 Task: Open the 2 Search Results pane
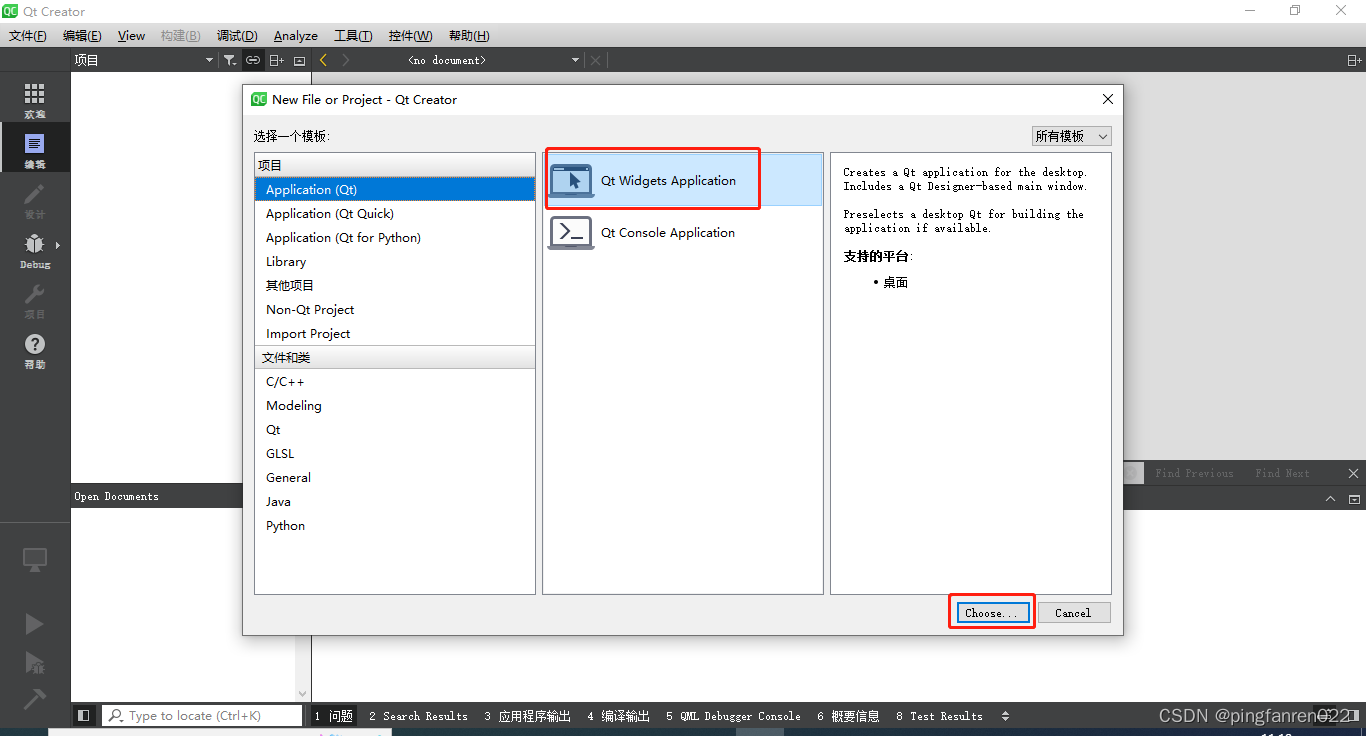point(418,716)
